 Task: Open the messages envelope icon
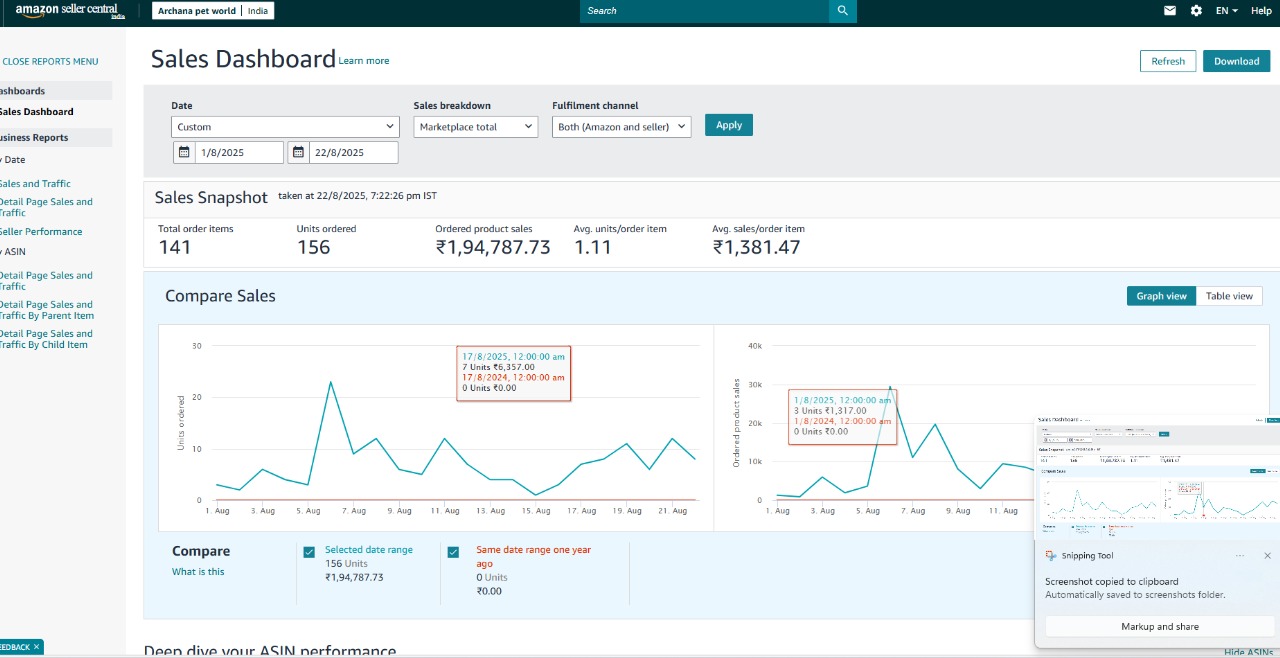[1170, 11]
